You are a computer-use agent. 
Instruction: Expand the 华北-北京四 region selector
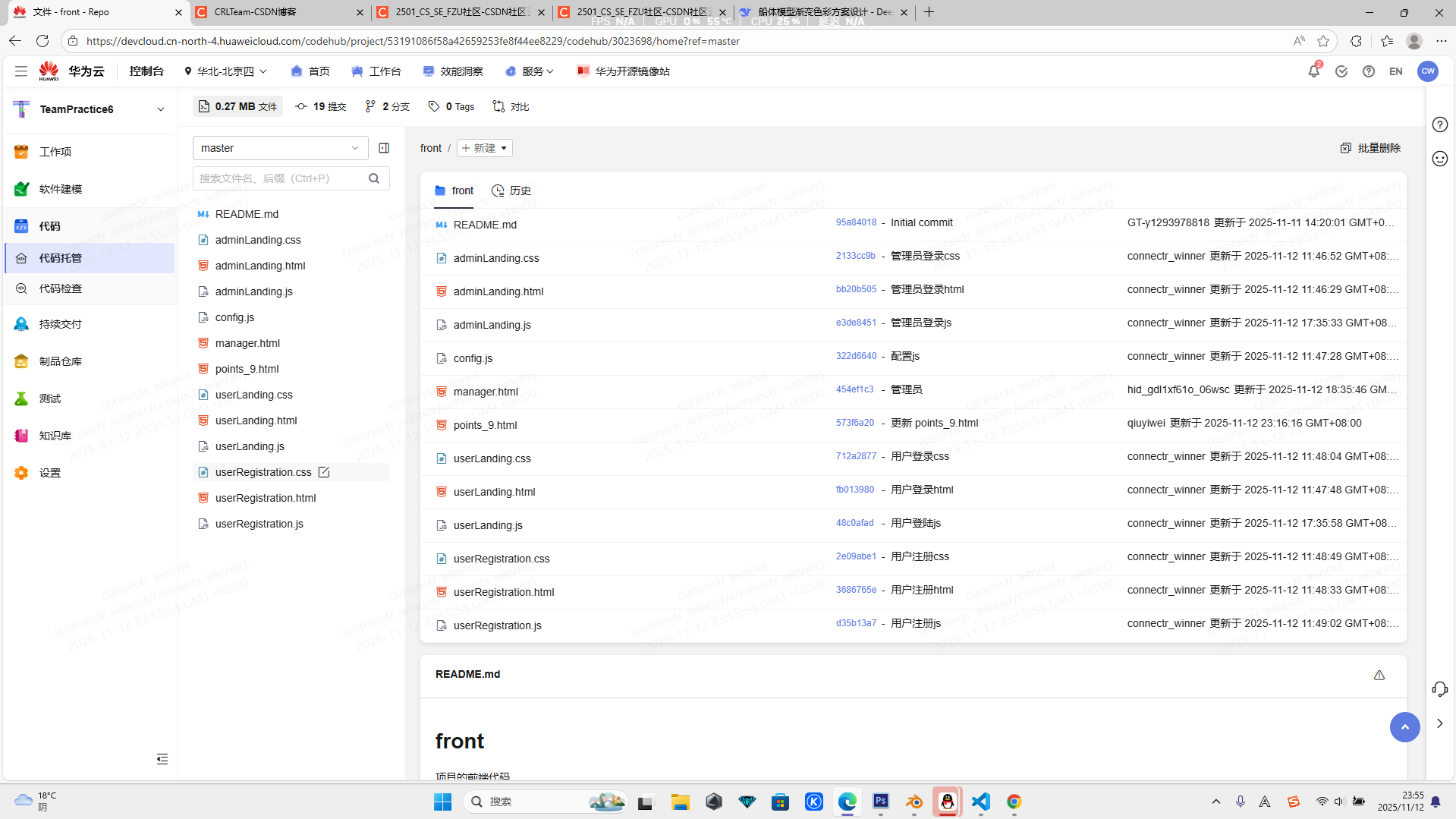click(x=225, y=71)
